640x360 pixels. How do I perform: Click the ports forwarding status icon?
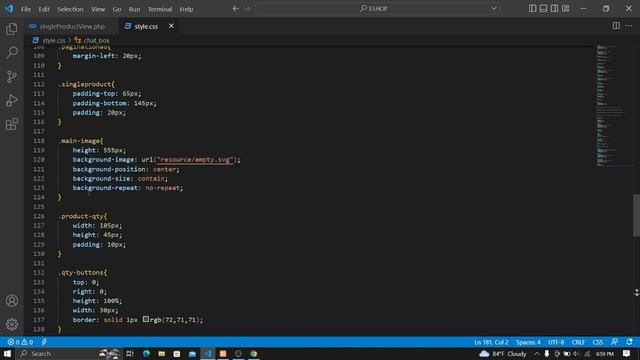[x=44, y=342]
